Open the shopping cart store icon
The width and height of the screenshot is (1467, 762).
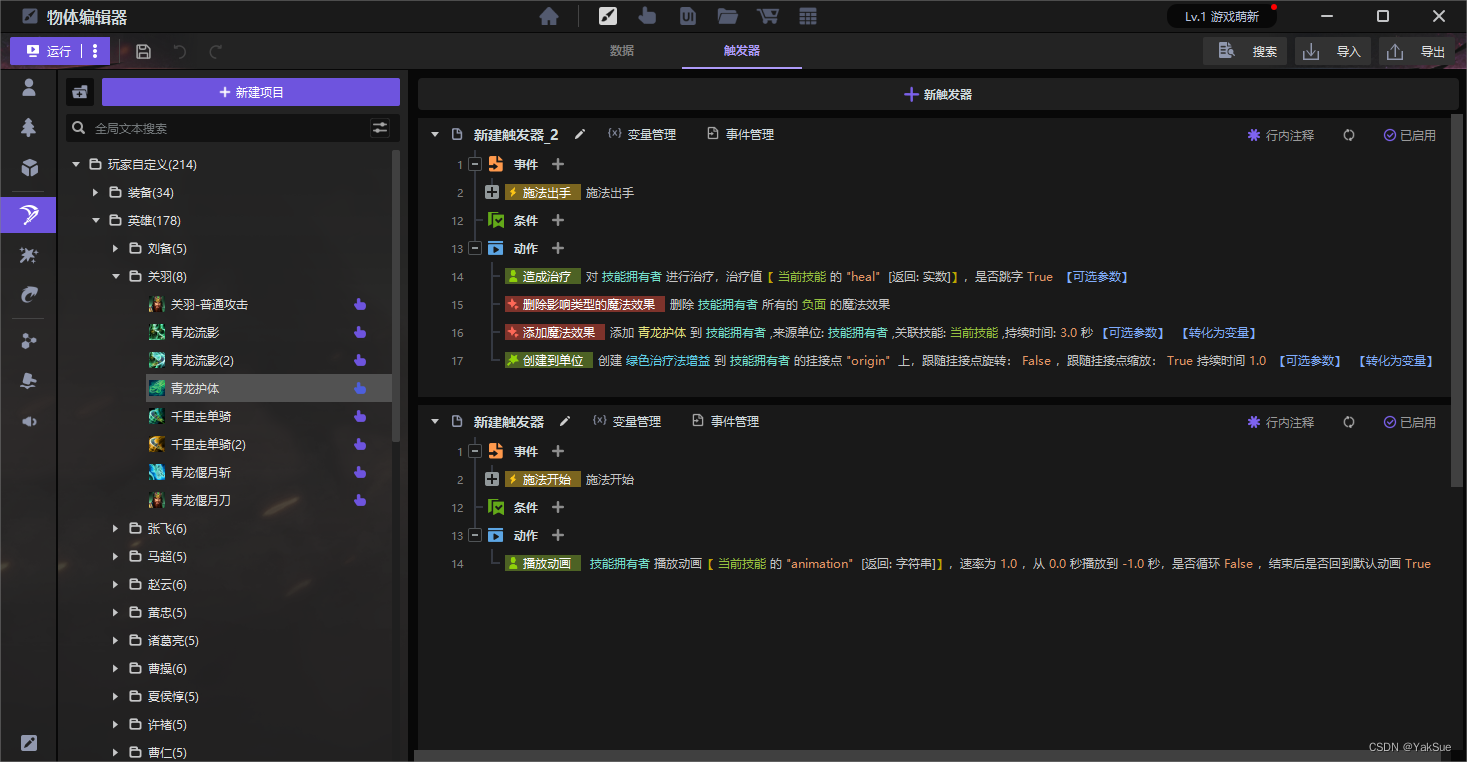pyautogui.click(x=768, y=16)
